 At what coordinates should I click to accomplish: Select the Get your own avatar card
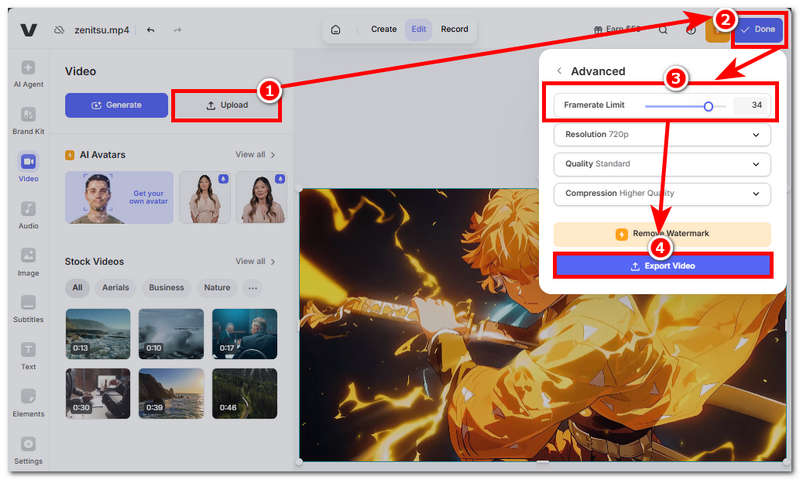[x=119, y=197]
